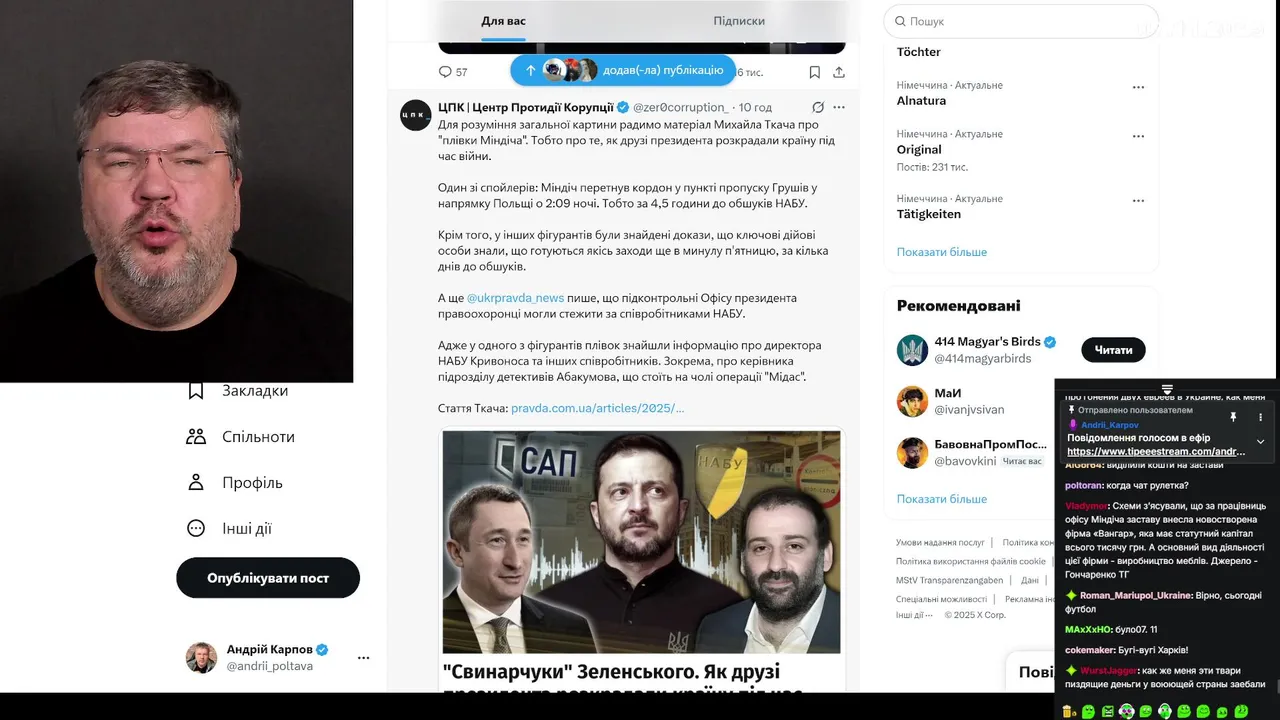Open the more options menu on ЦПК post
This screenshot has height=720, width=1280.
[839, 107]
